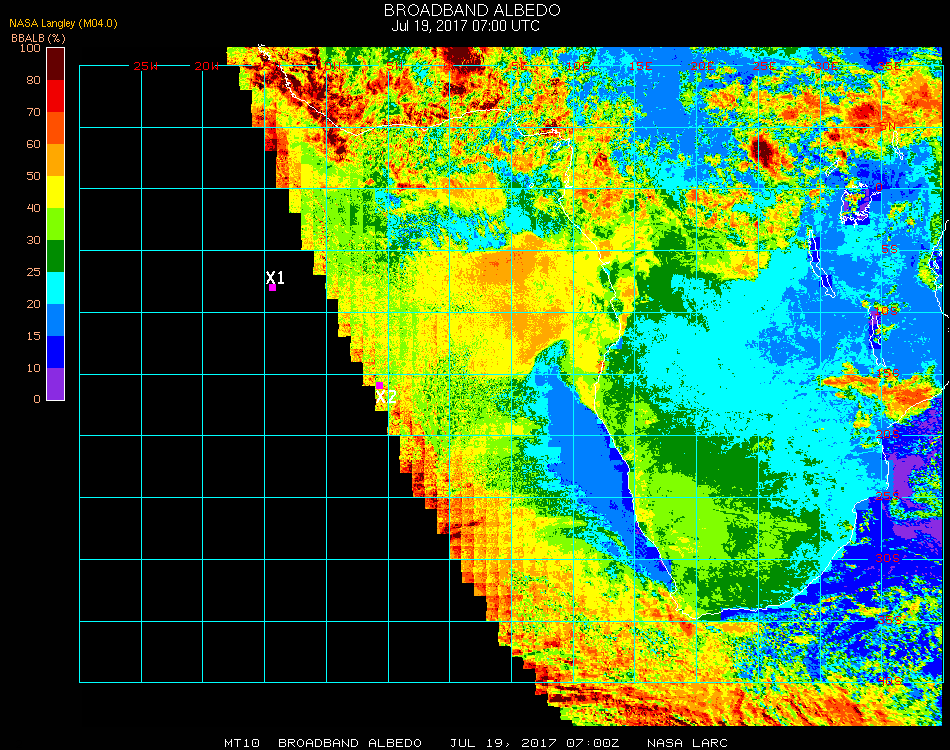This screenshot has height=750, width=950.
Task: Click the legend tick value '40'
Action: click(x=33, y=208)
